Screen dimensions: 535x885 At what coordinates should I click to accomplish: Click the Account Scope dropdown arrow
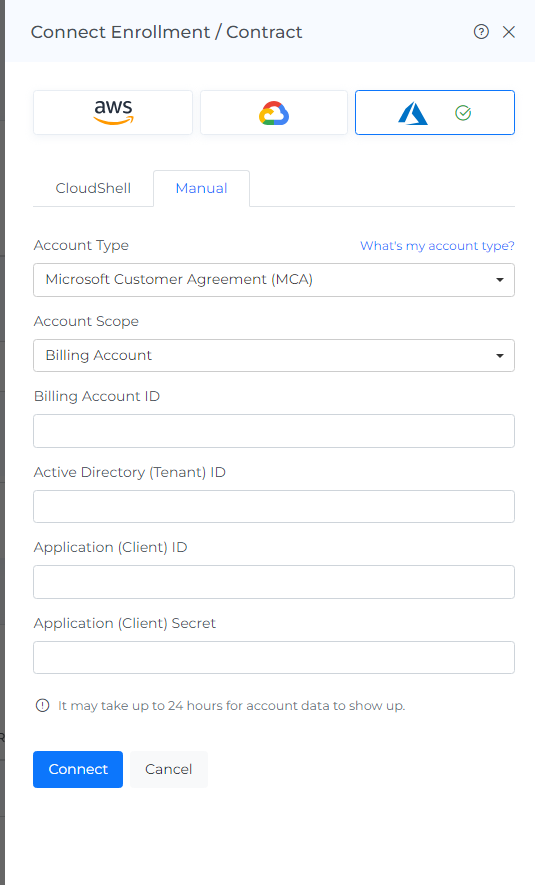tap(499, 356)
